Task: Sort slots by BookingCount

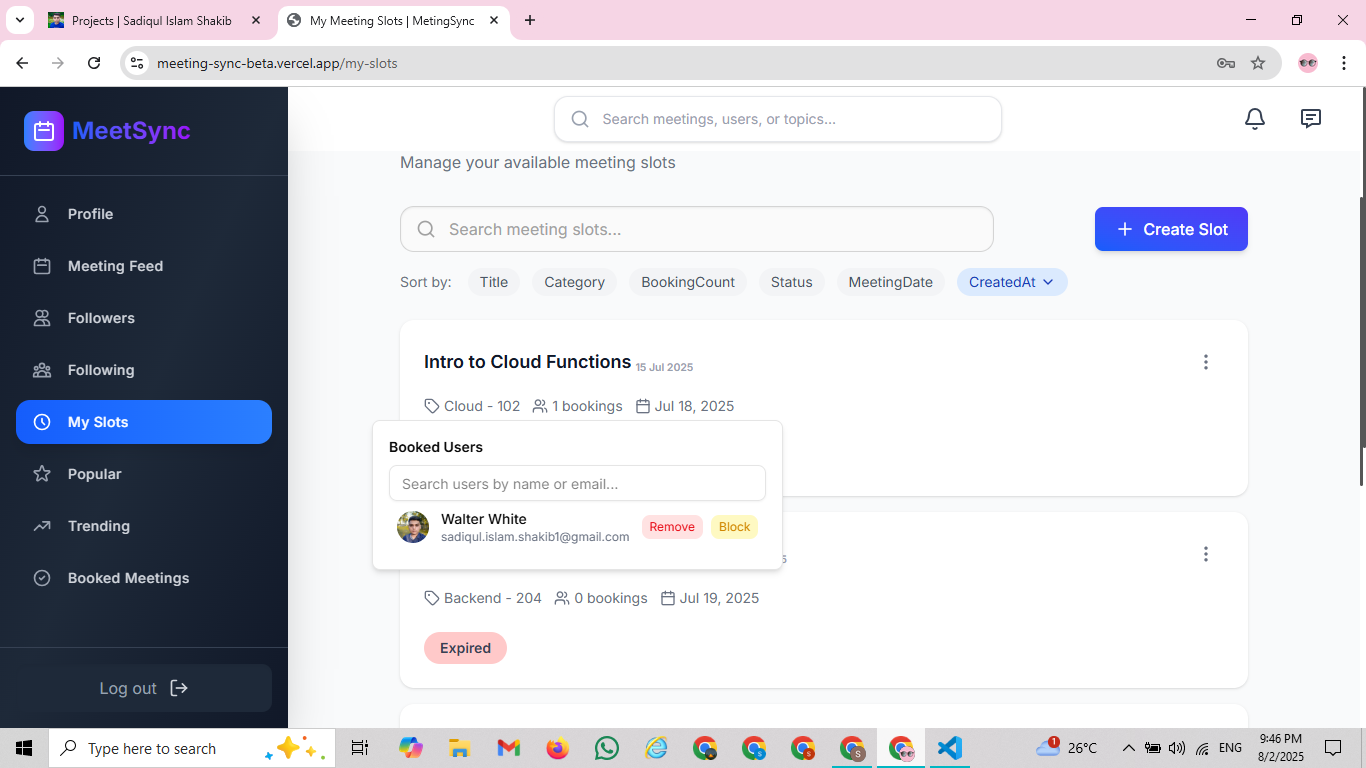Action: tap(688, 282)
